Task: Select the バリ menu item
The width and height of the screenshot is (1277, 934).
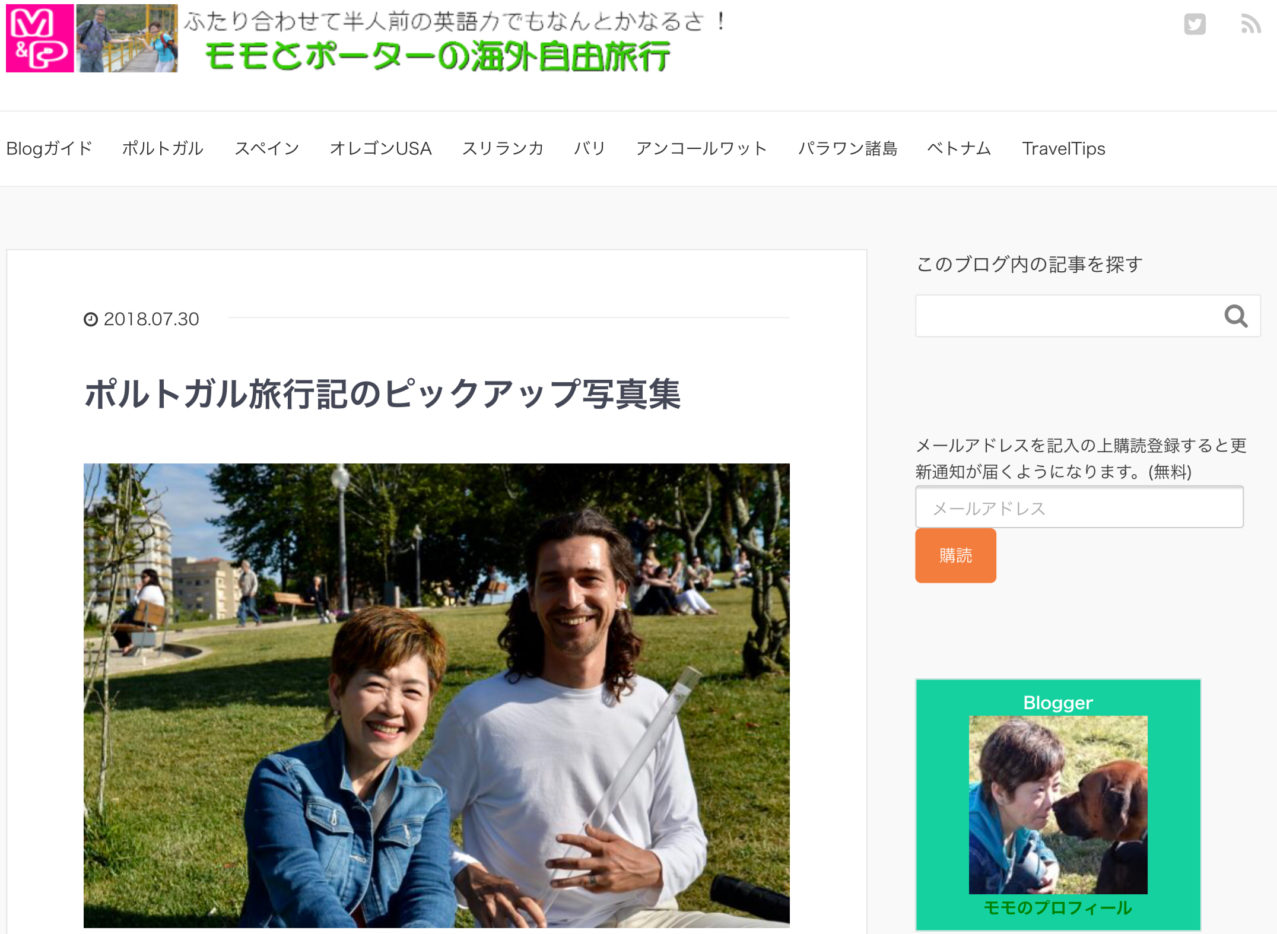Action: (589, 148)
